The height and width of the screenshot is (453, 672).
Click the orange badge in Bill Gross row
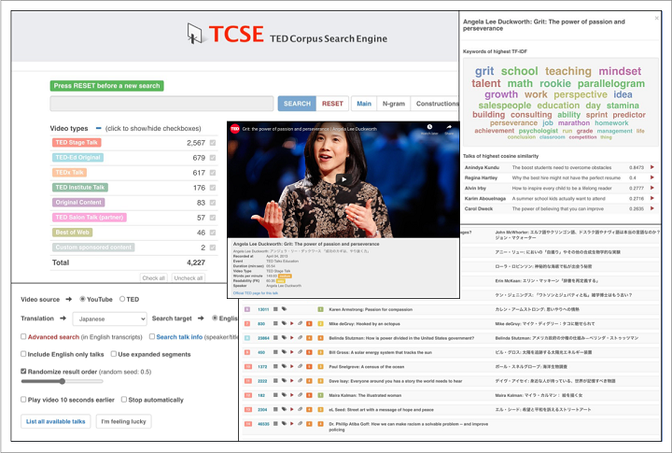click(309, 352)
